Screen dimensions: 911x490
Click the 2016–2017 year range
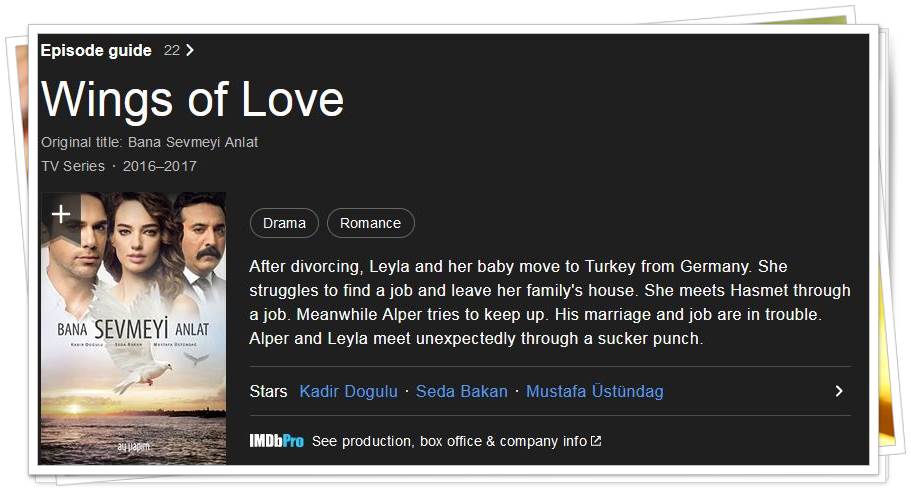pos(160,166)
